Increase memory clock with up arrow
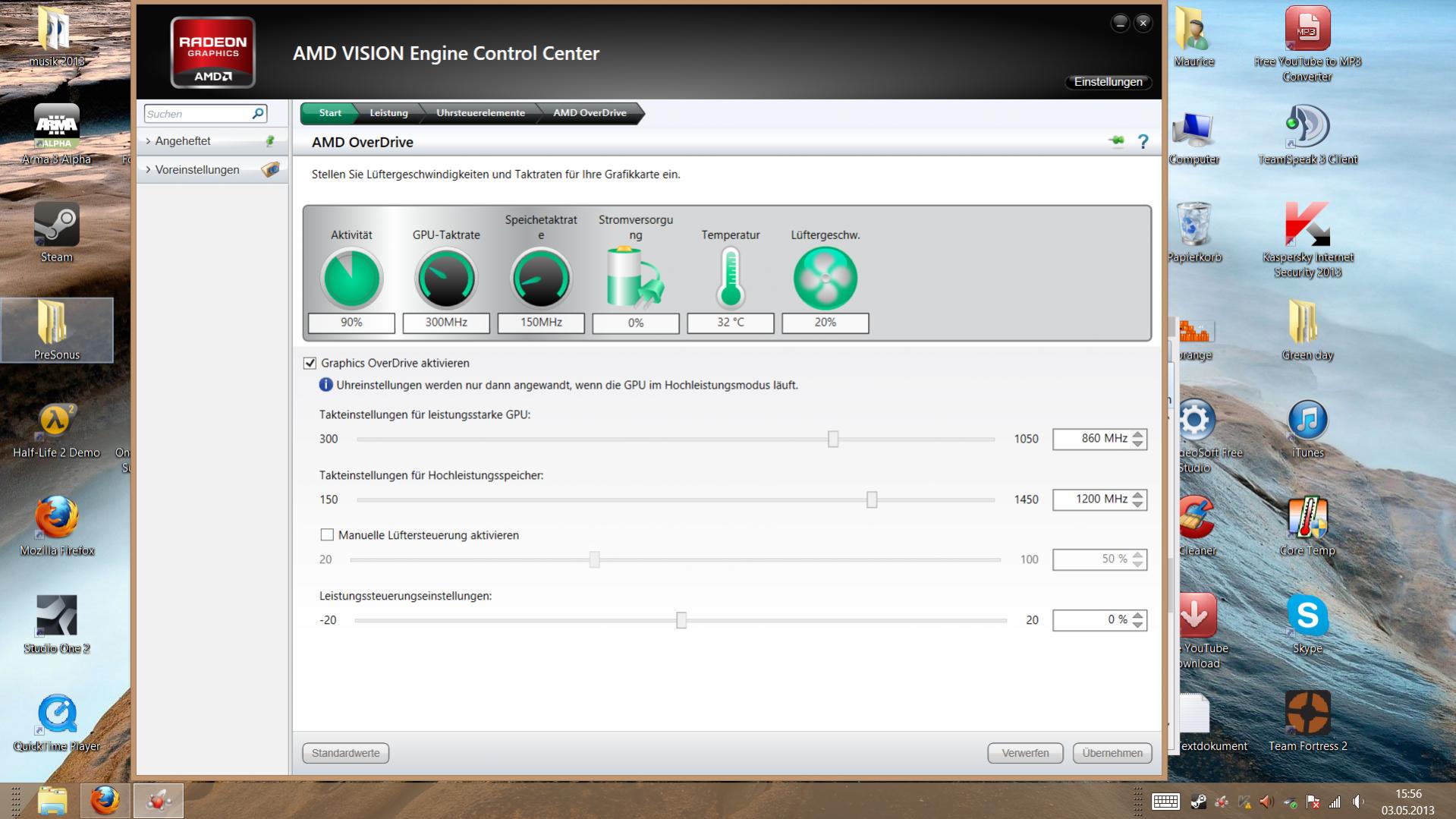Viewport: 1456px width, 819px height. pyautogui.click(x=1137, y=495)
